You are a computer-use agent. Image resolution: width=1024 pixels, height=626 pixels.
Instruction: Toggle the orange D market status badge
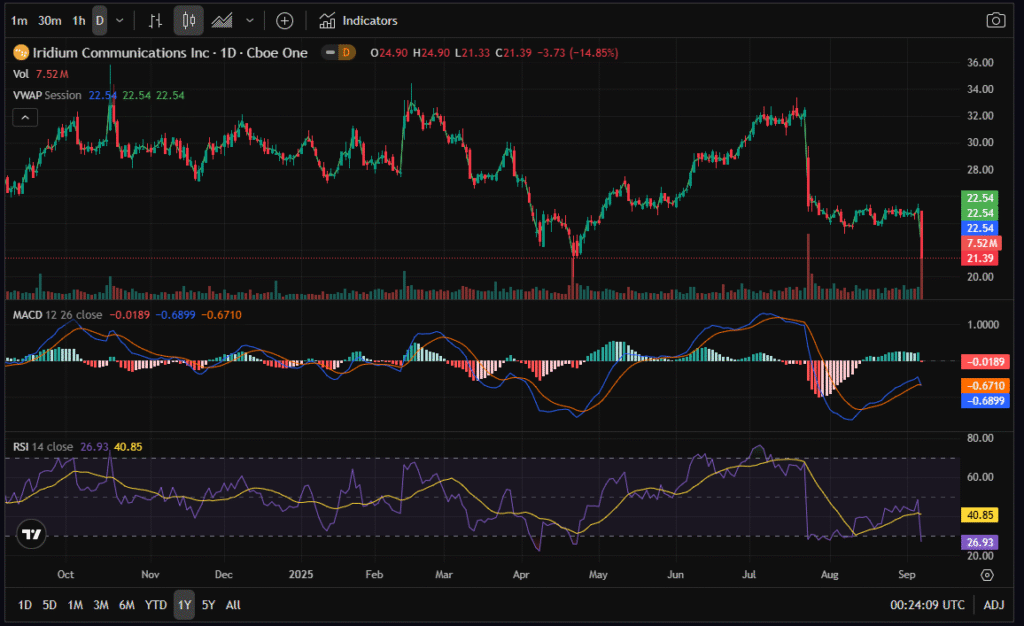click(346, 52)
